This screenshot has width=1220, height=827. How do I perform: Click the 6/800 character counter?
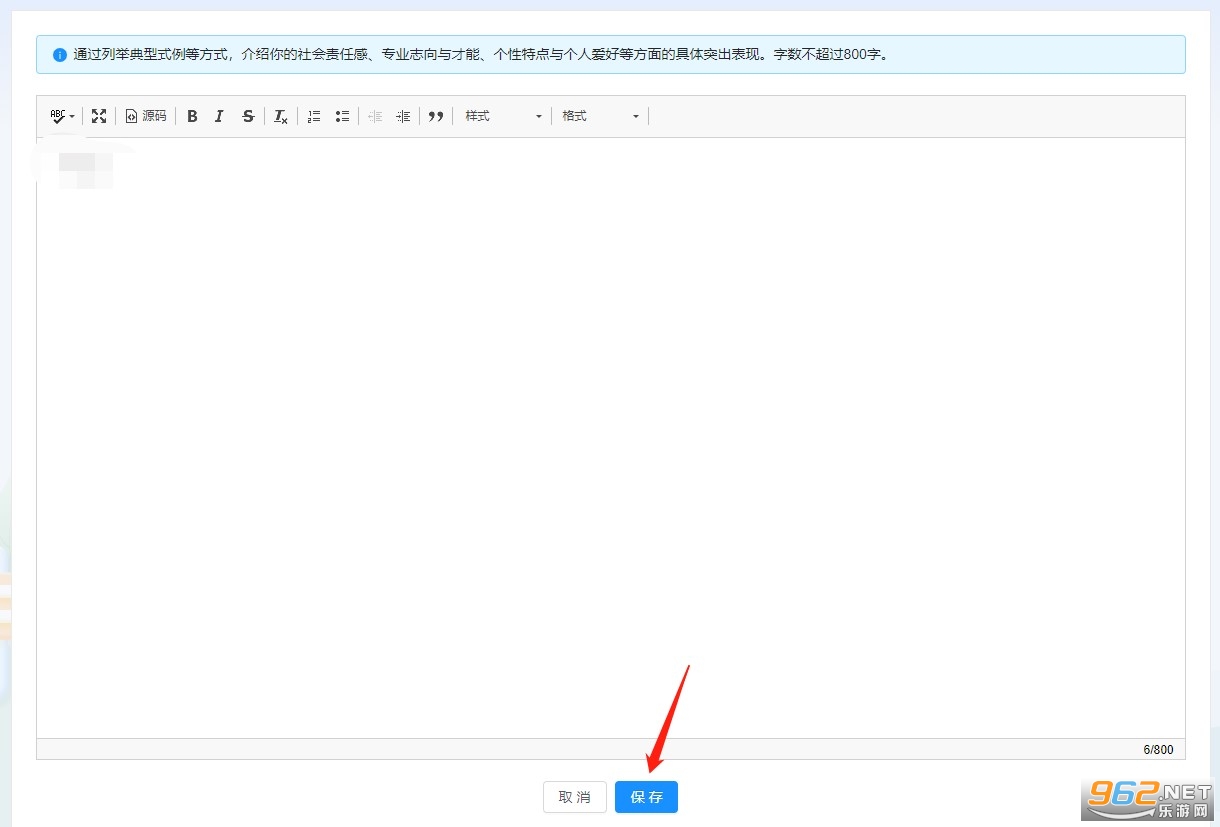1159,749
